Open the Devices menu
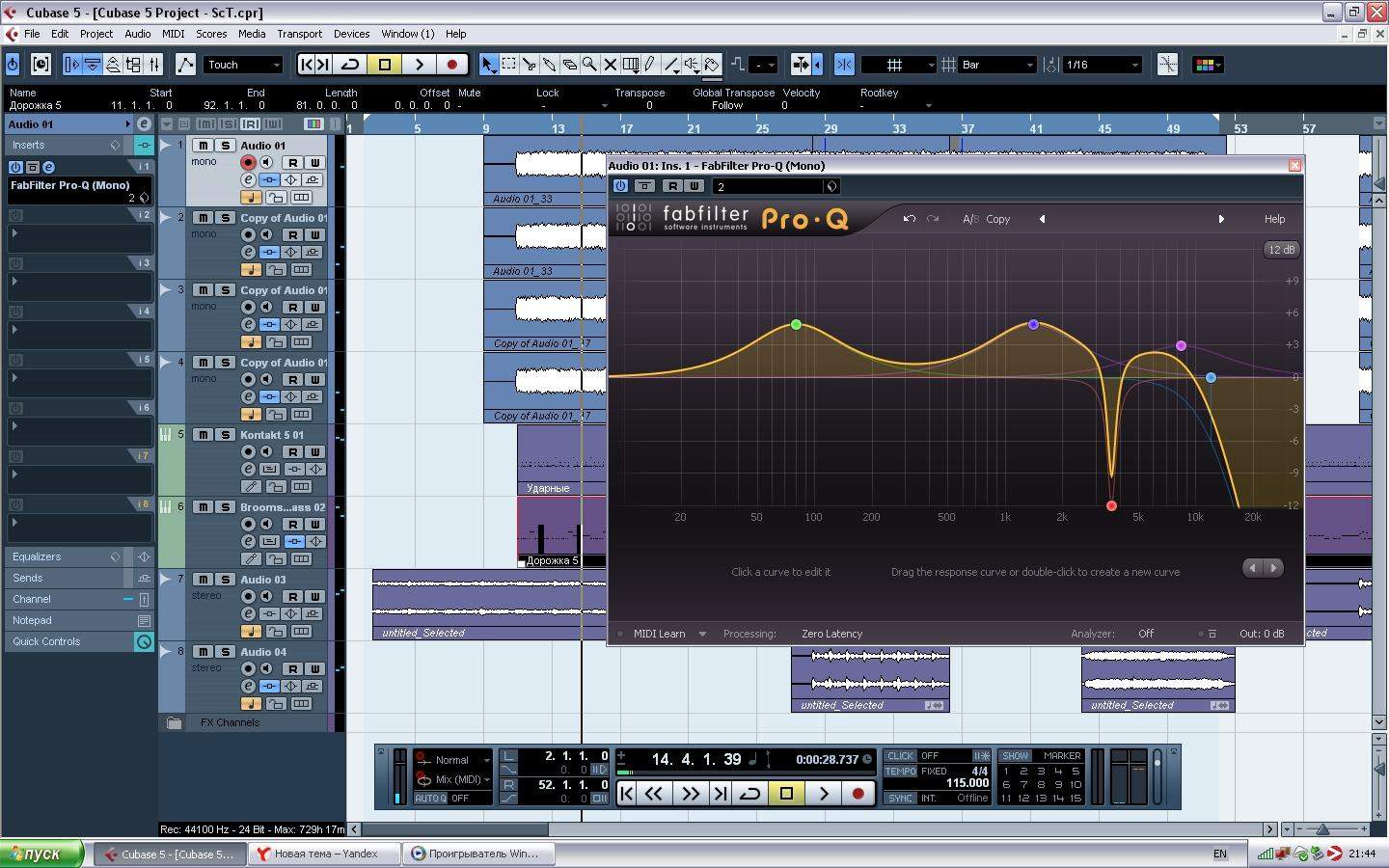The width and height of the screenshot is (1389, 868). pyautogui.click(x=351, y=34)
